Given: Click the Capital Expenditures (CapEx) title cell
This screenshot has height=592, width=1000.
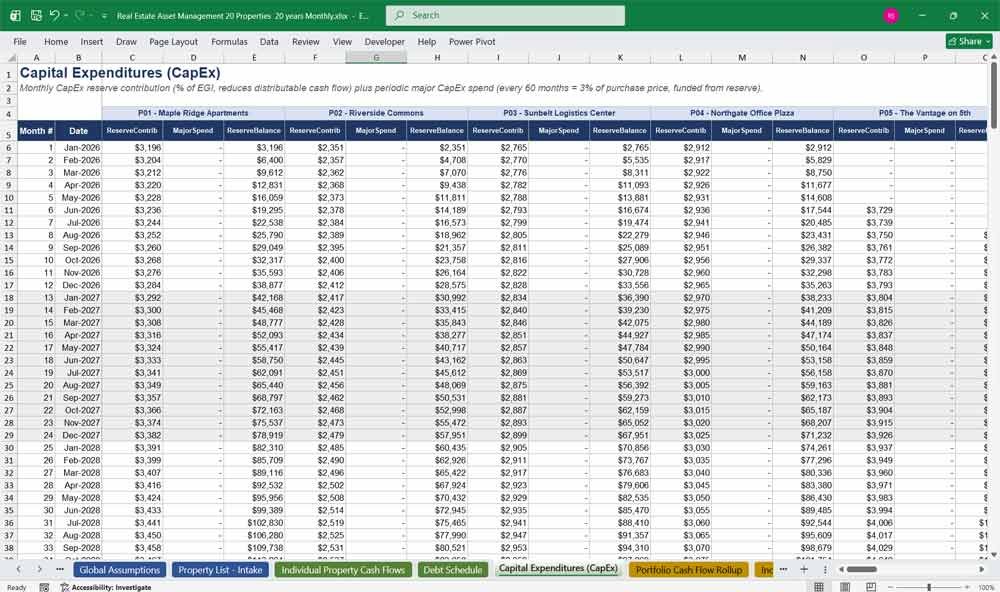Looking at the screenshot, I should (x=120, y=73).
